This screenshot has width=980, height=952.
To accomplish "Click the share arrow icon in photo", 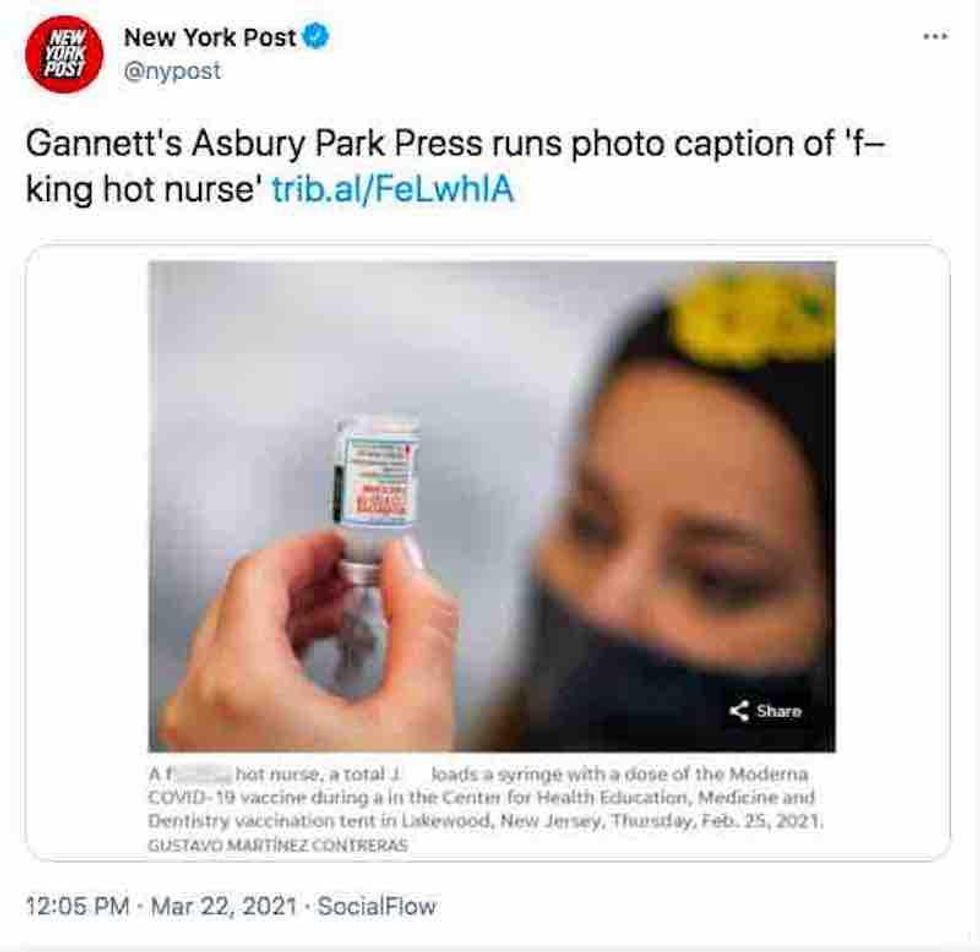I will tap(739, 711).
